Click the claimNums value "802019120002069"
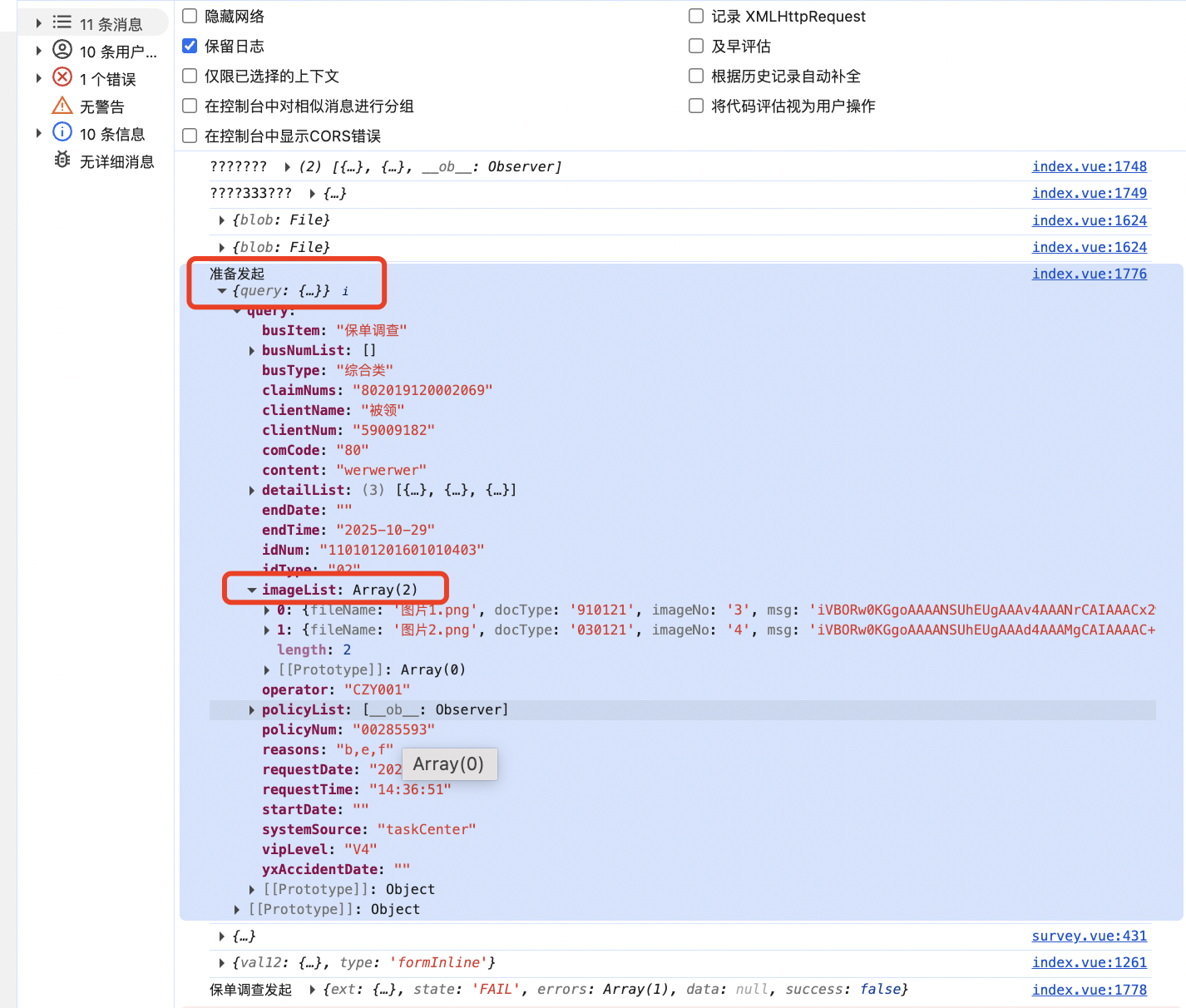This screenshot has height=1008, width=1186. point(423,391)
